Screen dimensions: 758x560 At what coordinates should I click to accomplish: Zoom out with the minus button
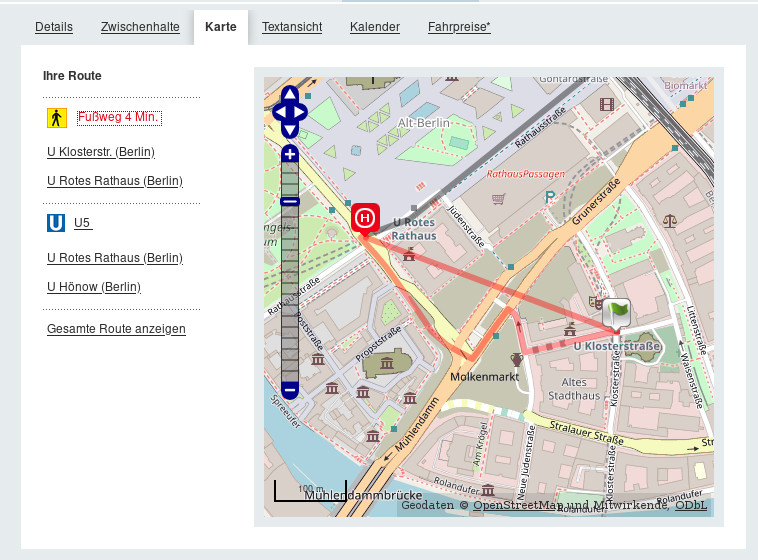click(290, 390)
